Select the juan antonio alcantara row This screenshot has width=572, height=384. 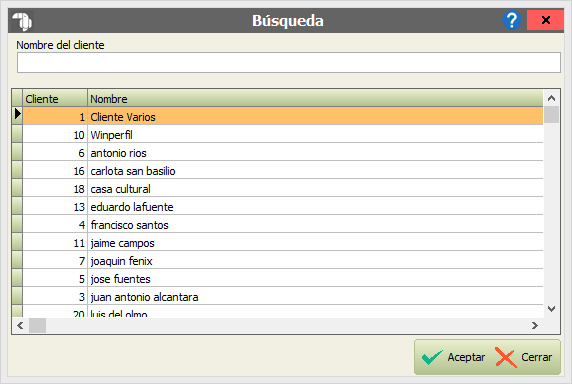pos(283,297)
